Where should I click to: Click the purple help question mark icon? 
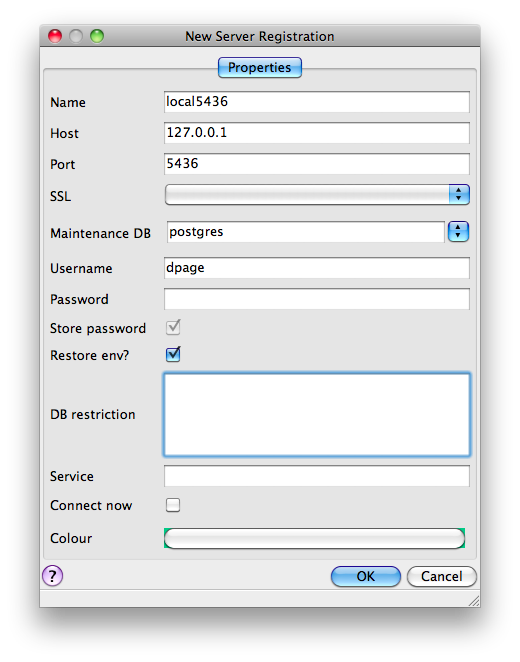[52, 576]
